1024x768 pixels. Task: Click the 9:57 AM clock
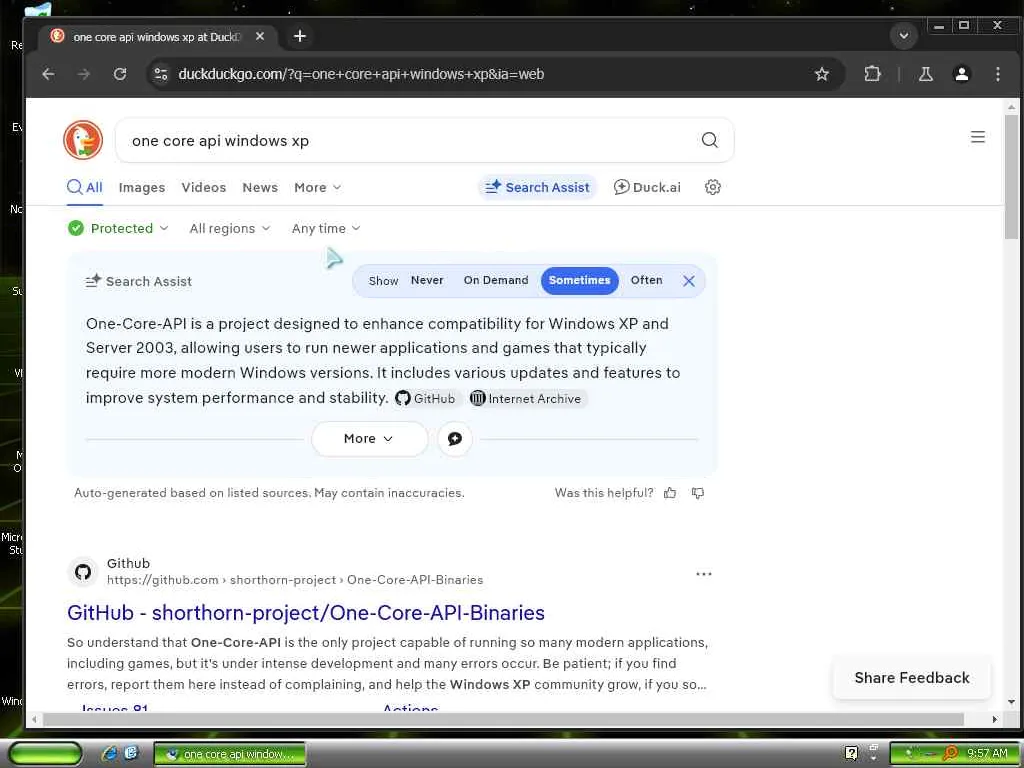pos(987,754)
